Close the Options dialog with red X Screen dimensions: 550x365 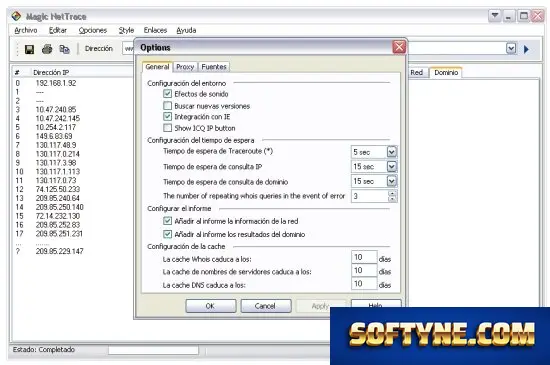[399, 47]
